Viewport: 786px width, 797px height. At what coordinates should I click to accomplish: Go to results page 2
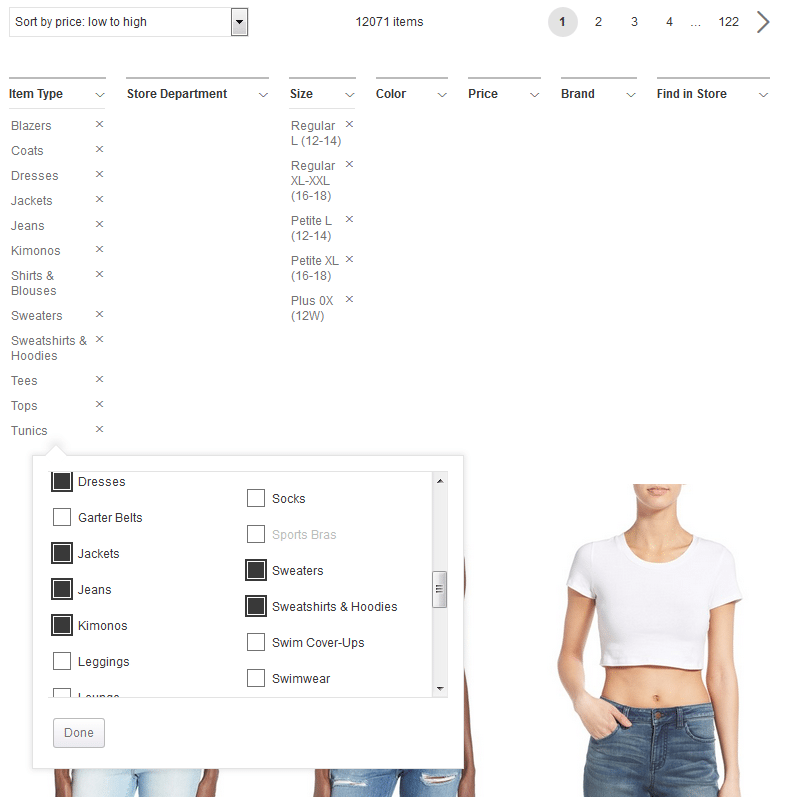click(598, 22)
